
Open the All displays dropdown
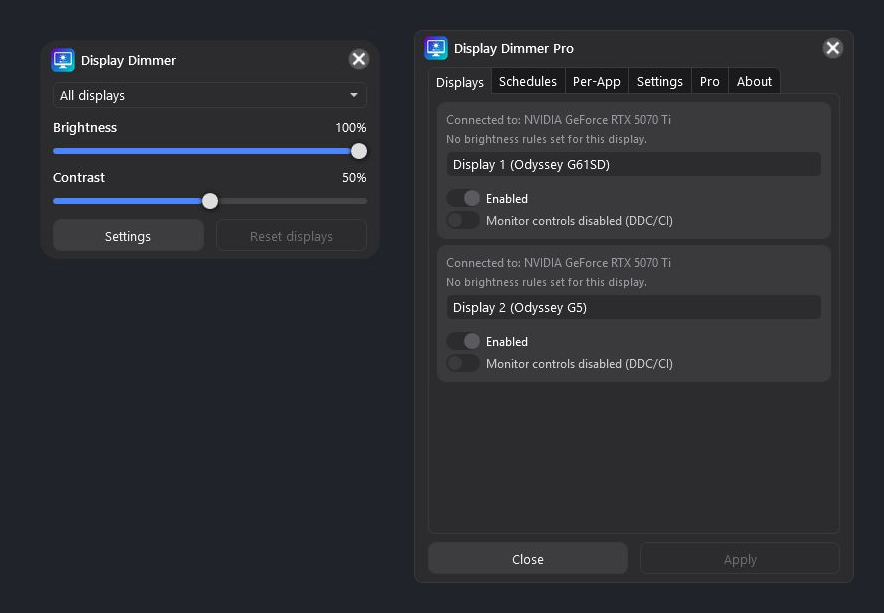click(x=210, y=95)
